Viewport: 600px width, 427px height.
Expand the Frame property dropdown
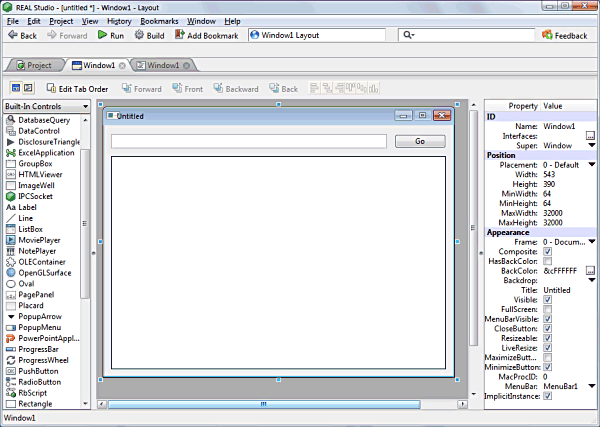[592, 241]
